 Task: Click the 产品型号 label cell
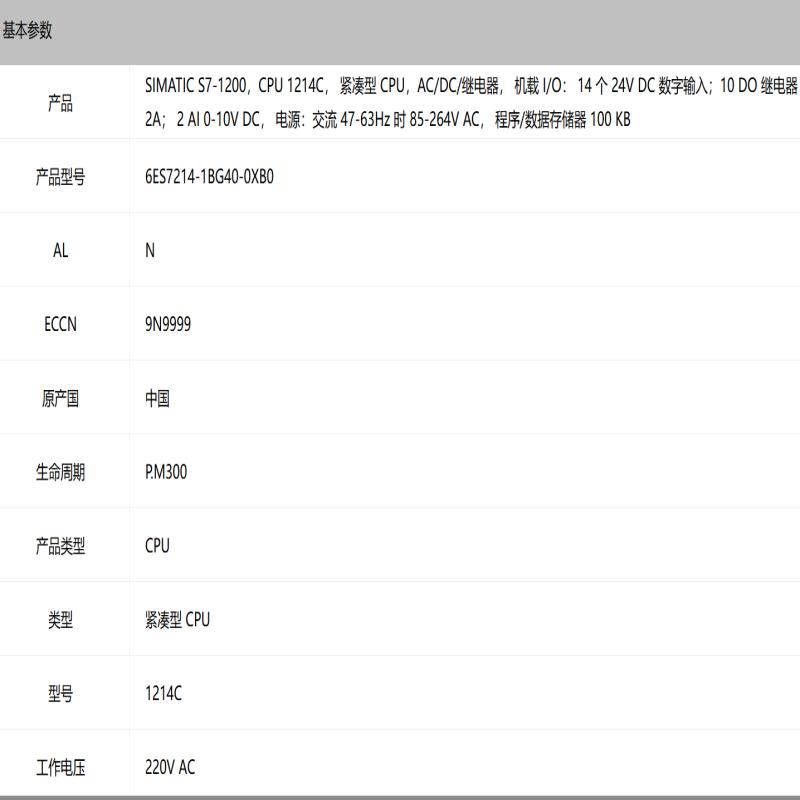point(60,177)
